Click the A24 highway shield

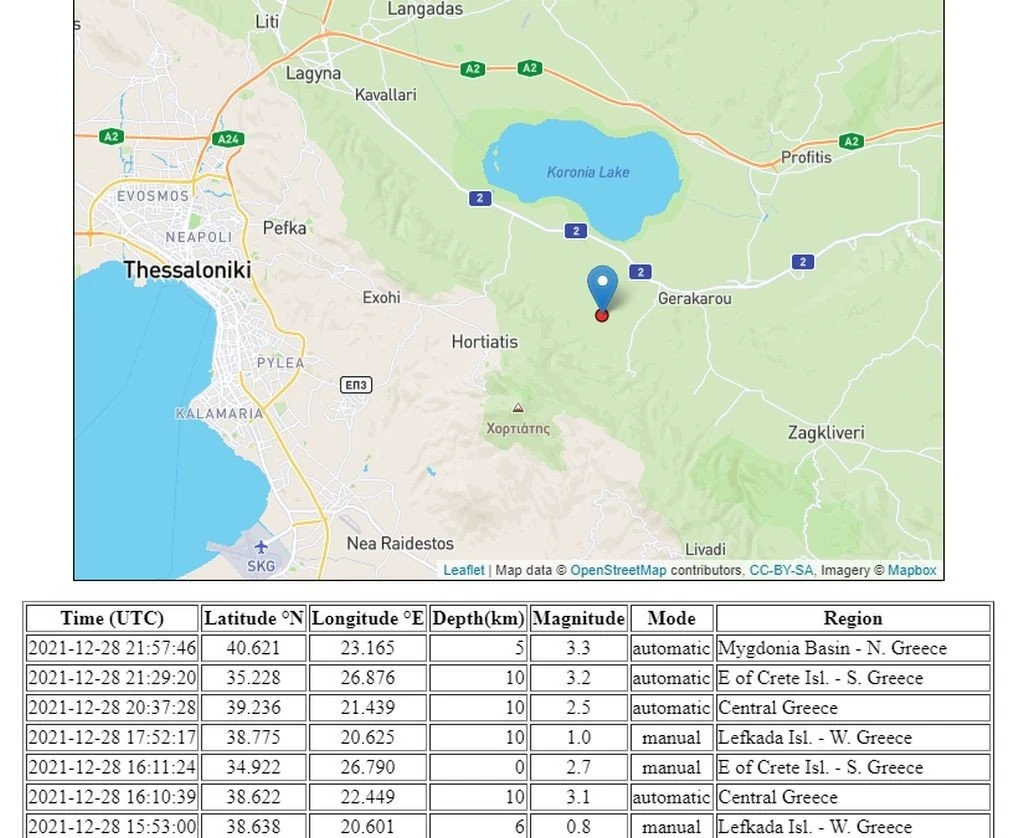point(229,139)
